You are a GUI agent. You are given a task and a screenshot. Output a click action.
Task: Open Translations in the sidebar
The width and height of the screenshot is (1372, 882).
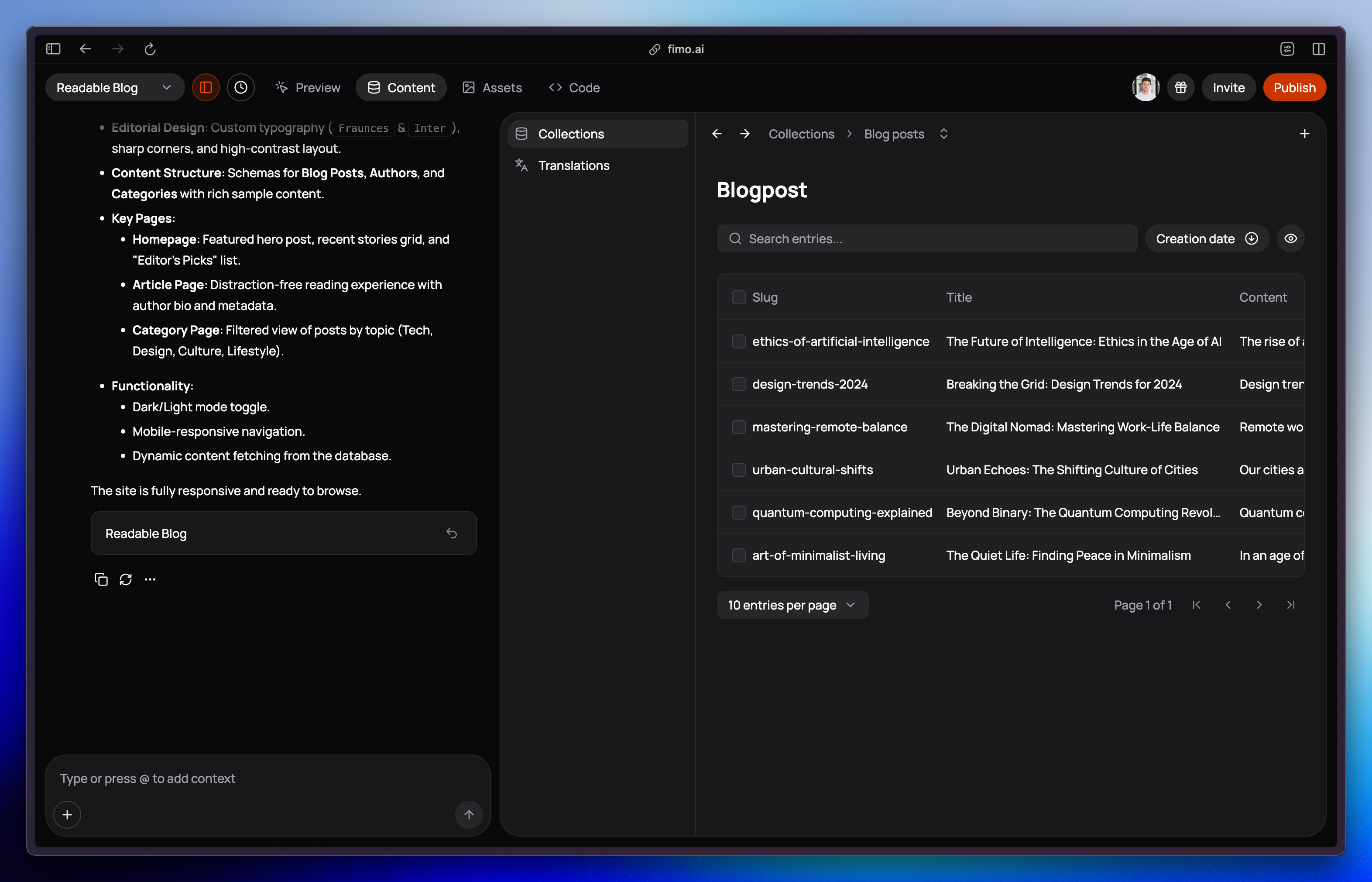(573, 165)
